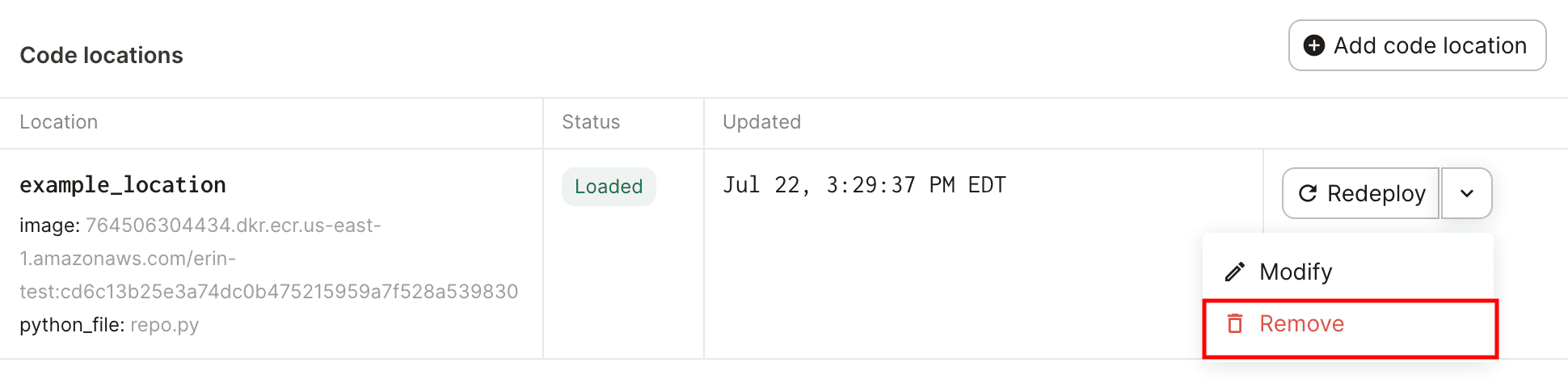Select the Remove menu entry text
This screenshot has width=1568, height=388.
[1301, 324]
